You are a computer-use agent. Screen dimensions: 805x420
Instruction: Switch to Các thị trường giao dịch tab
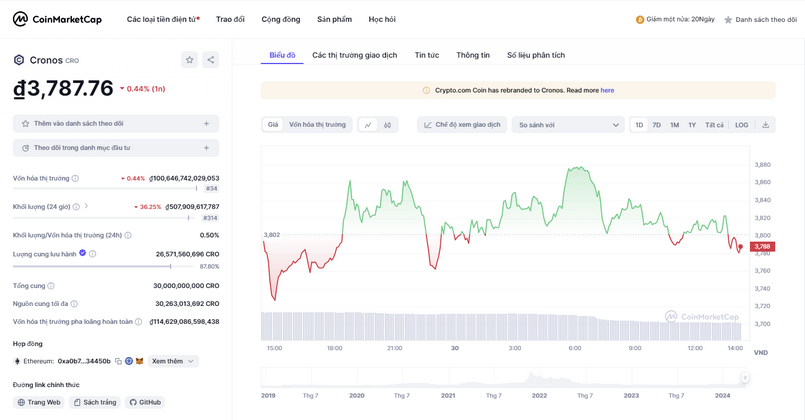(355, 55)
